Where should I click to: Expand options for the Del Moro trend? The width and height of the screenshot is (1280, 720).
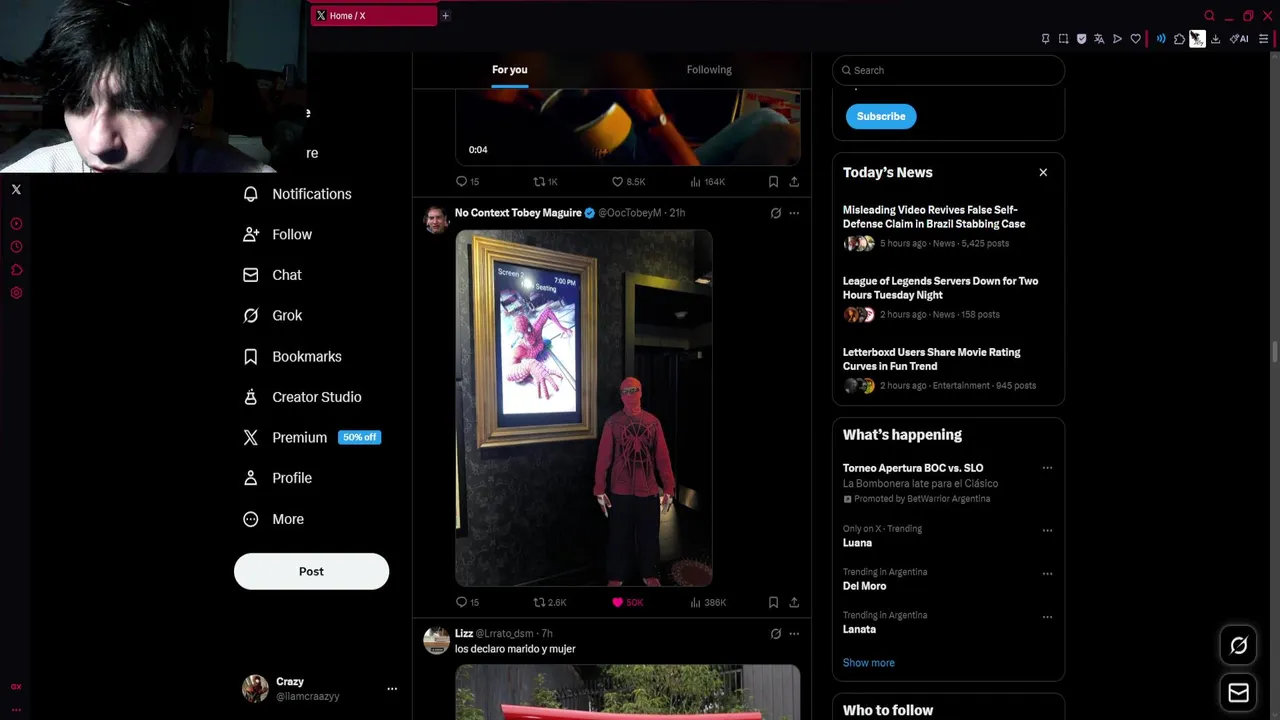[x=1047, y=574]
